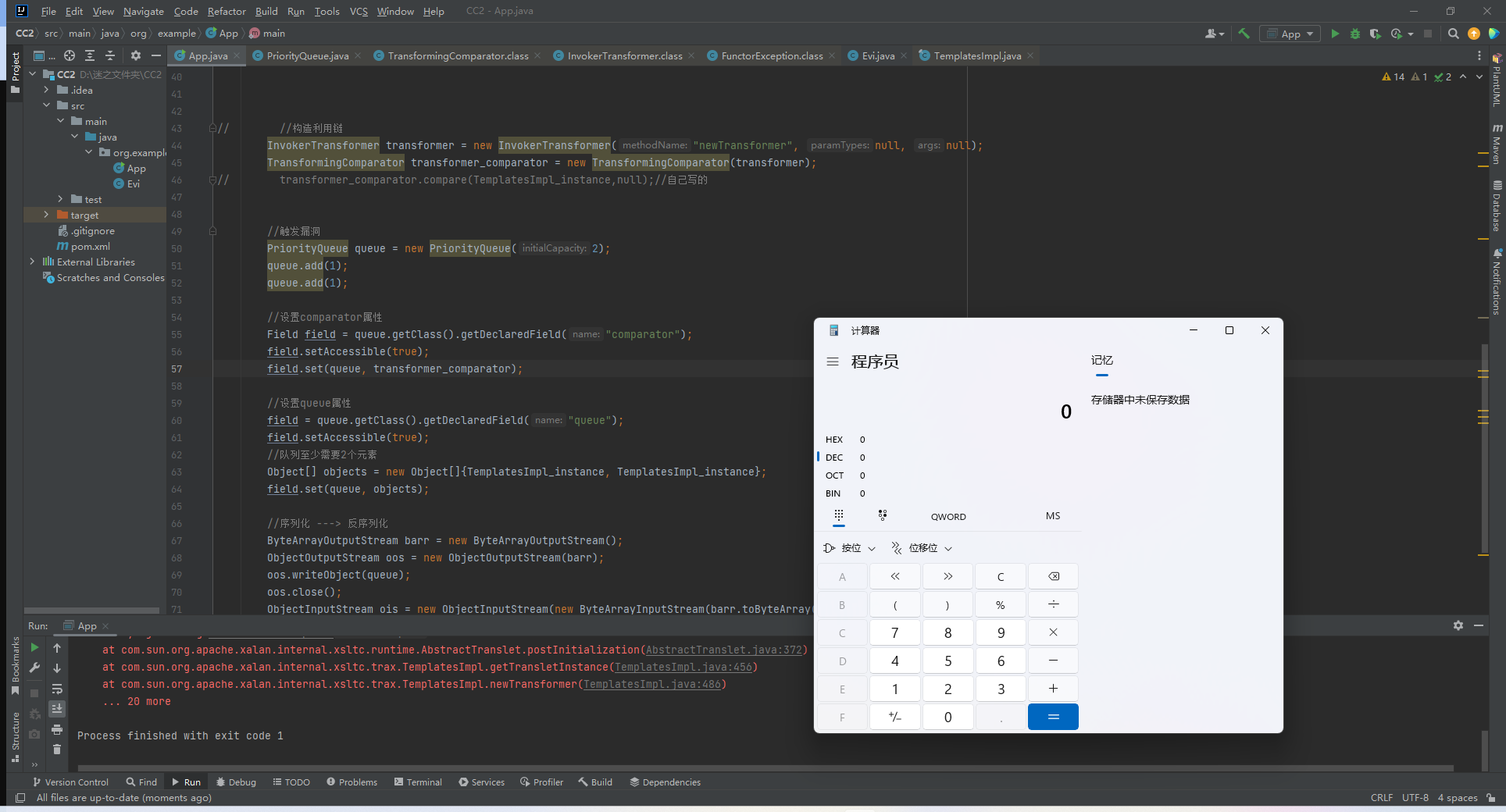Expand the .idea folder in Project tree
This screenshot has width=1506, height=812.
[x=46, y=90]
